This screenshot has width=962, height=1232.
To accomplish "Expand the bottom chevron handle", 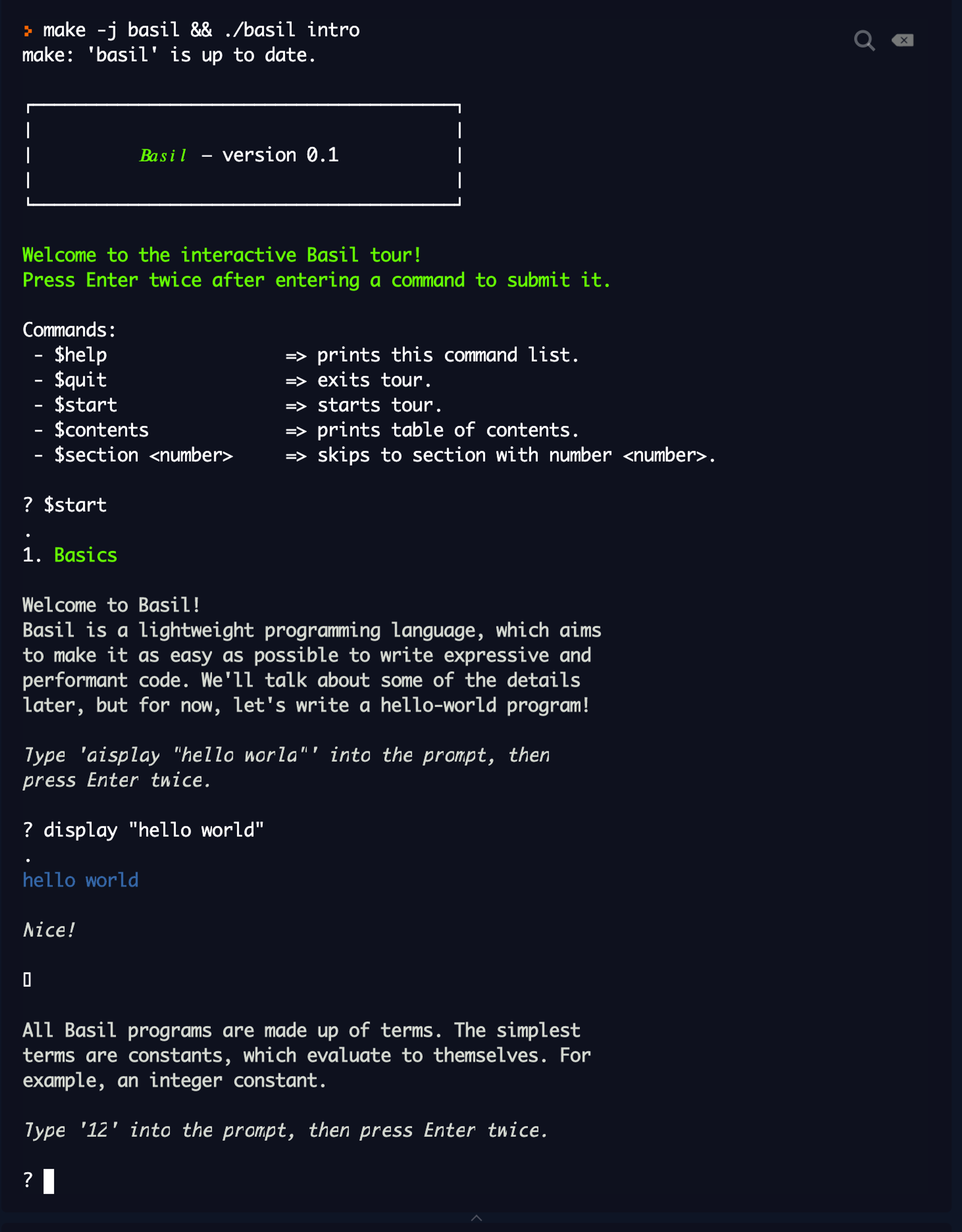I will pyautogui.click(x=476, y=1218).
